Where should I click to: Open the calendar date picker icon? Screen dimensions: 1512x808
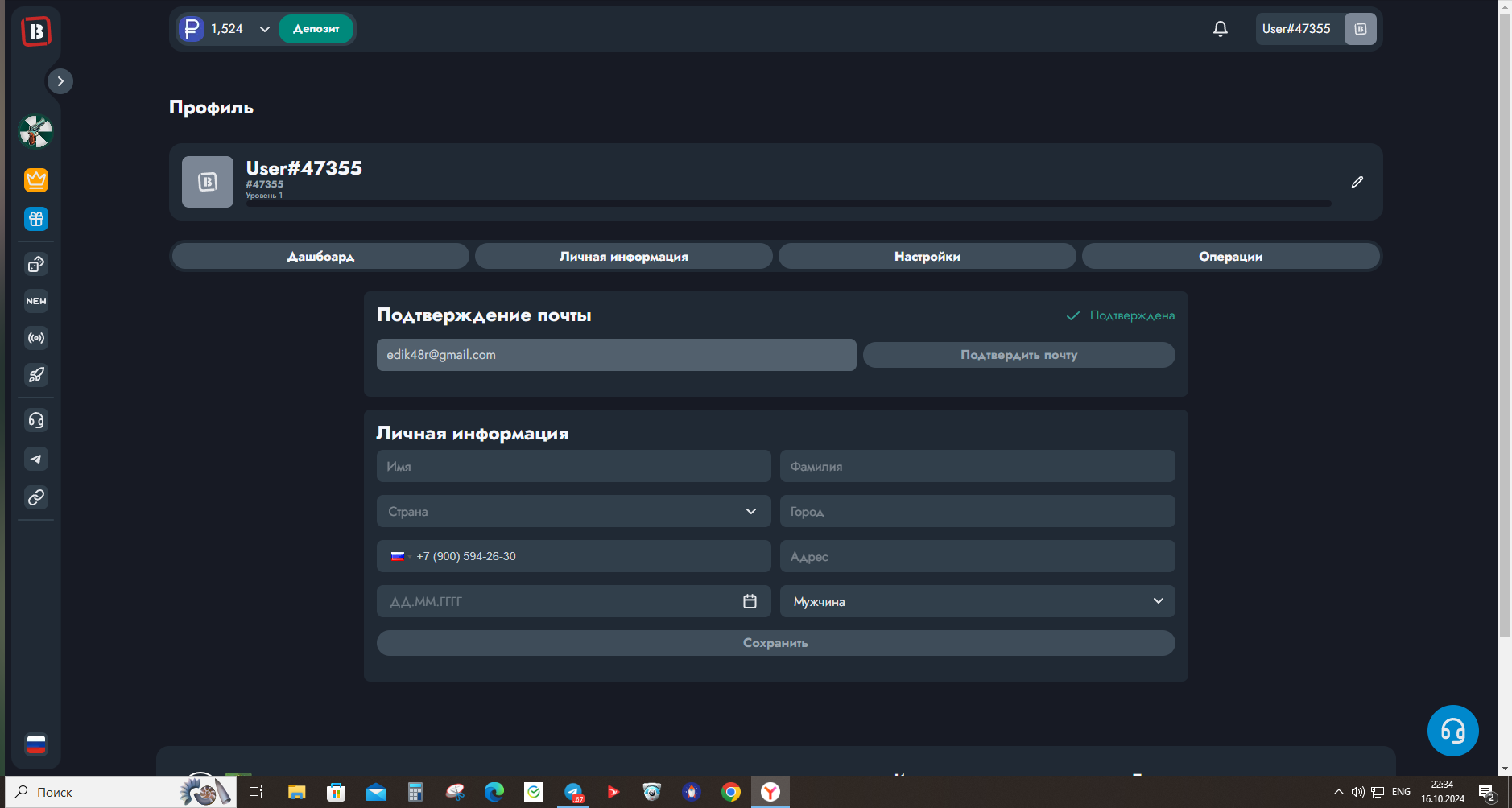pyautogui.click(x=750, y=601)
